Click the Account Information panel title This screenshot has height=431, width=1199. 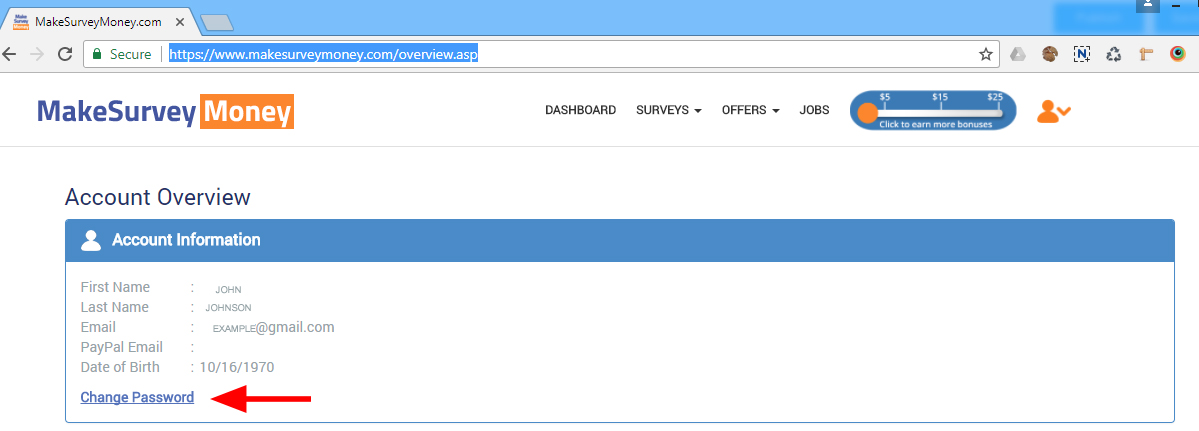click(x=187, y=240)
